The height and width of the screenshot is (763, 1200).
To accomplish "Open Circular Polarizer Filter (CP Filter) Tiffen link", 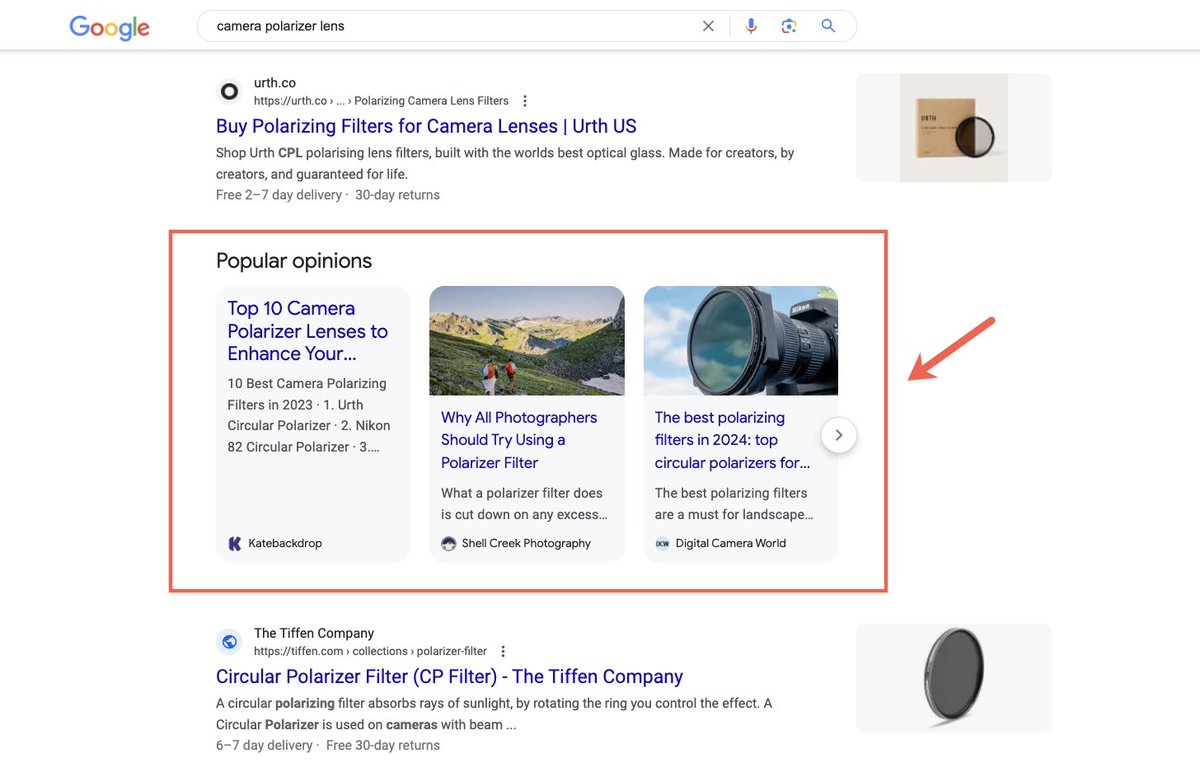I will (449, 677).
